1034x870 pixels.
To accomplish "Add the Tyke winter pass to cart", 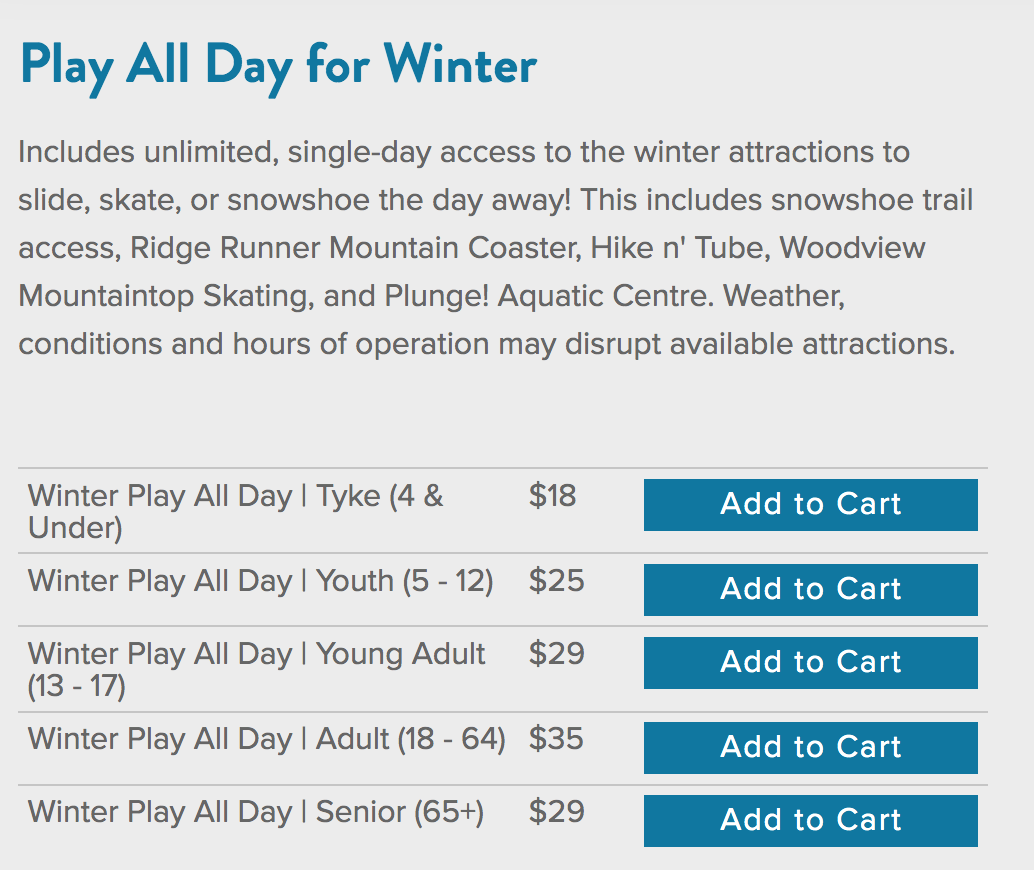I will tap(810, 505).
